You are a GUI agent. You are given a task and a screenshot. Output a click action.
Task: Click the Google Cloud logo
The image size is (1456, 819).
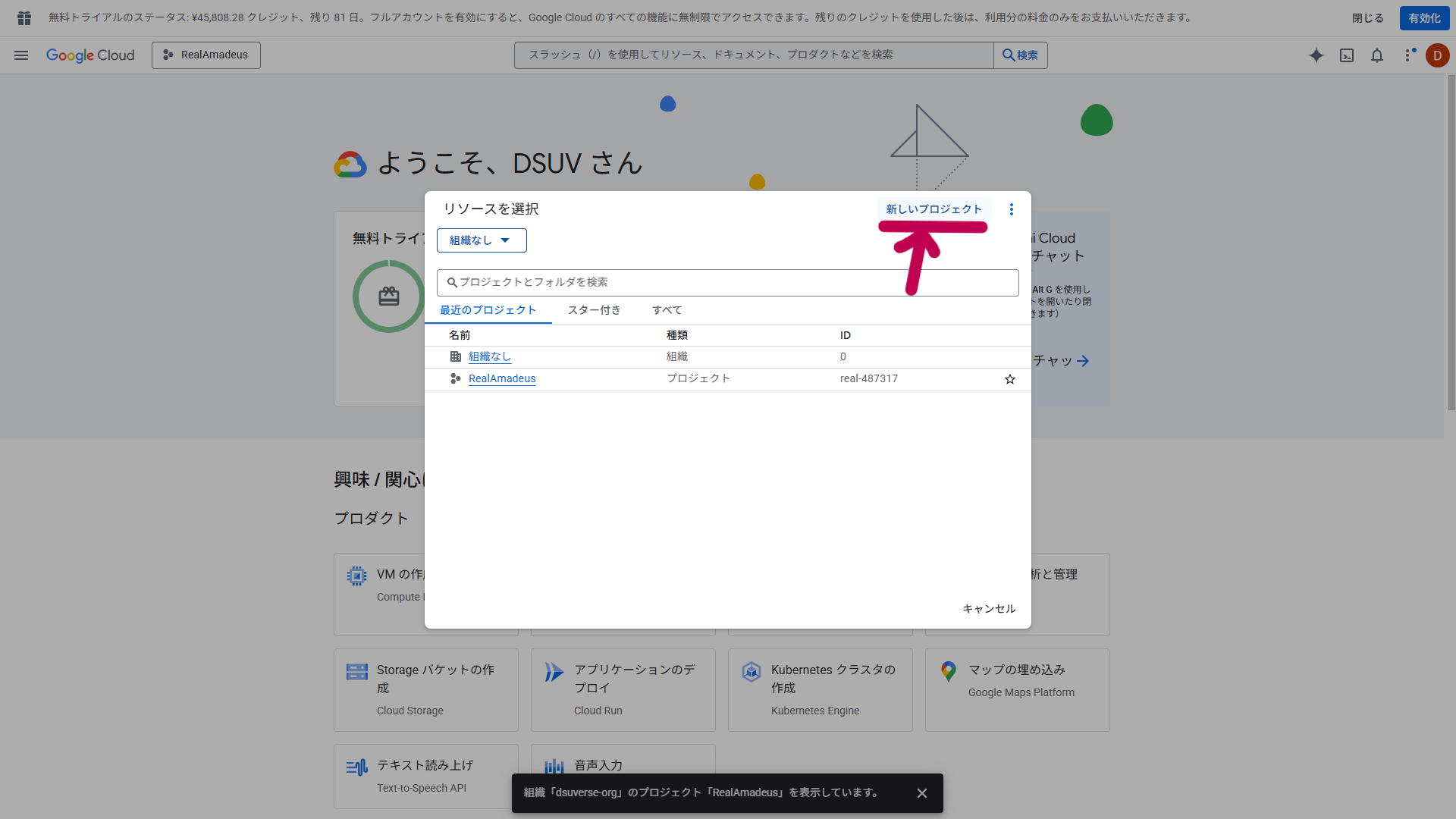tap(90, 55)
